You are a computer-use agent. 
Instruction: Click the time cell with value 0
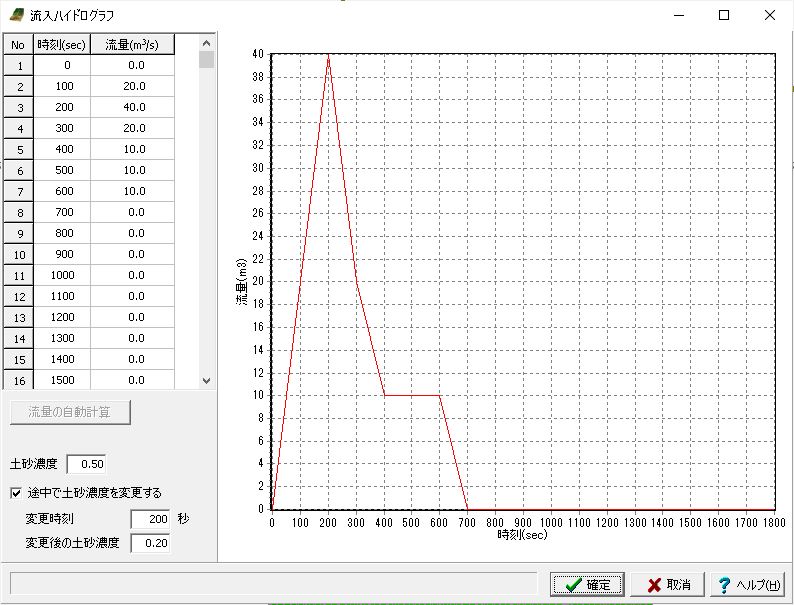(x=62, y=65)
